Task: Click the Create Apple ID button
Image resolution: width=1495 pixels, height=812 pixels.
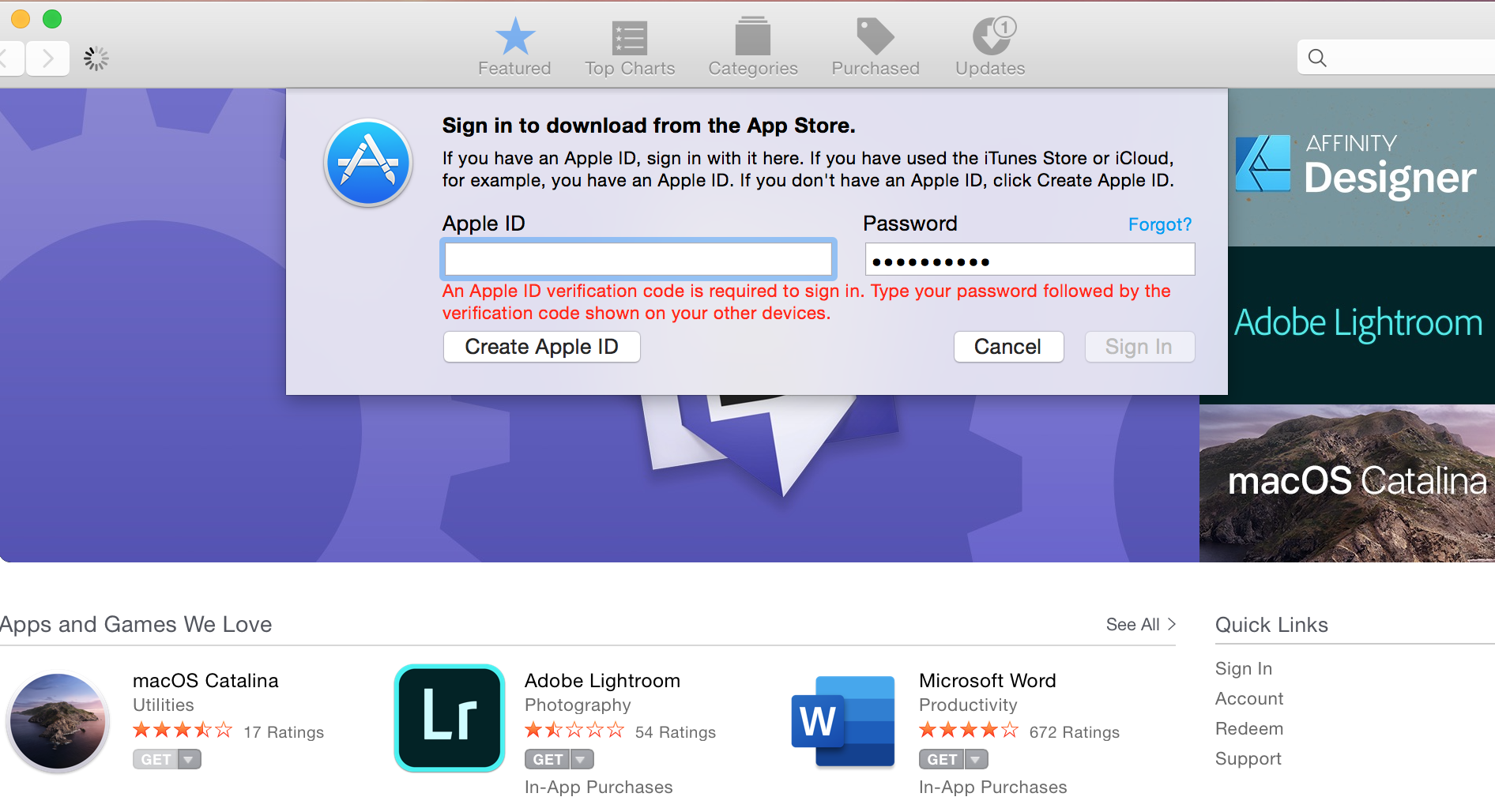Action: point(542,347)
